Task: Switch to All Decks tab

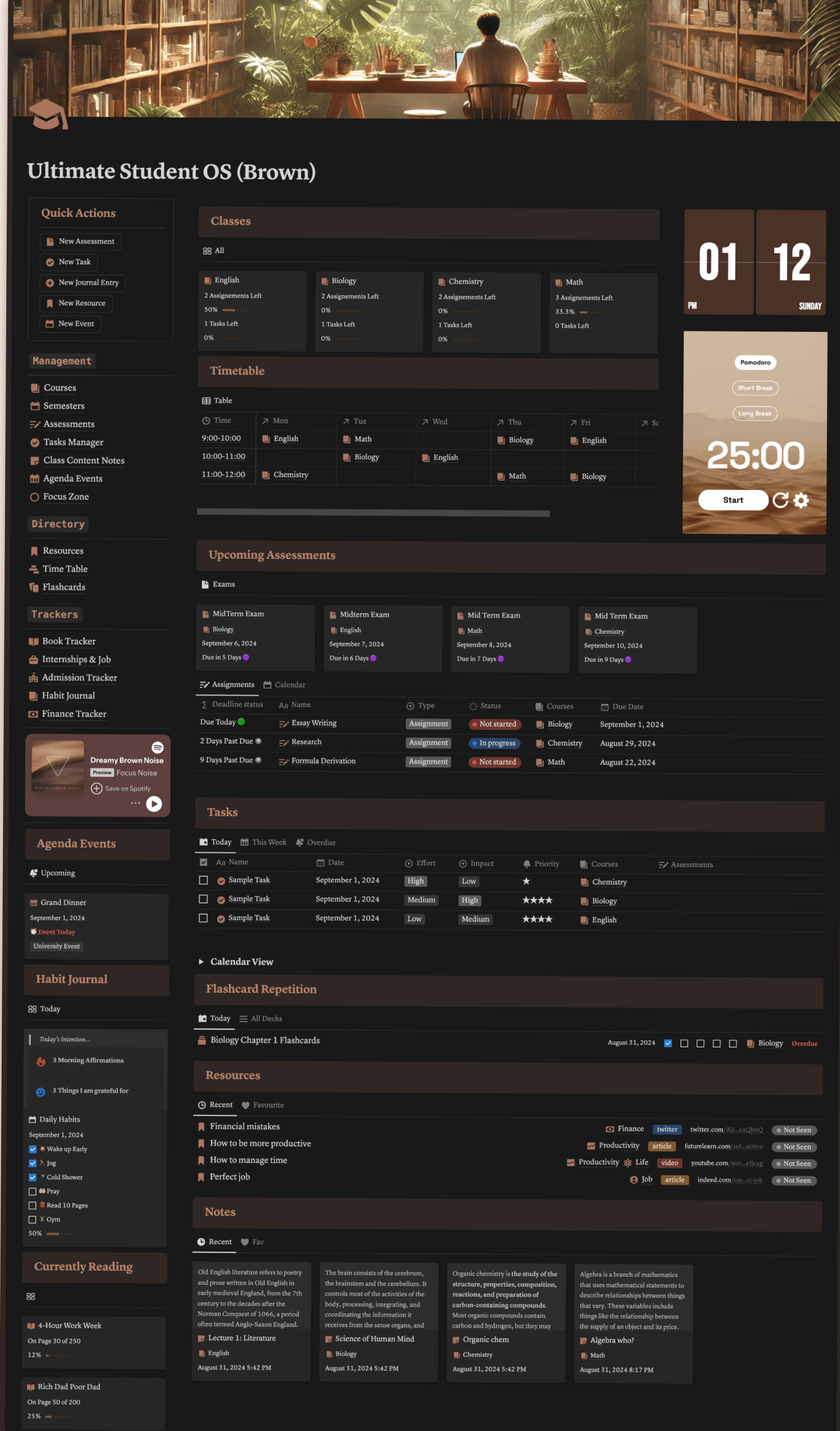Action: click(x=260, y=1018)
